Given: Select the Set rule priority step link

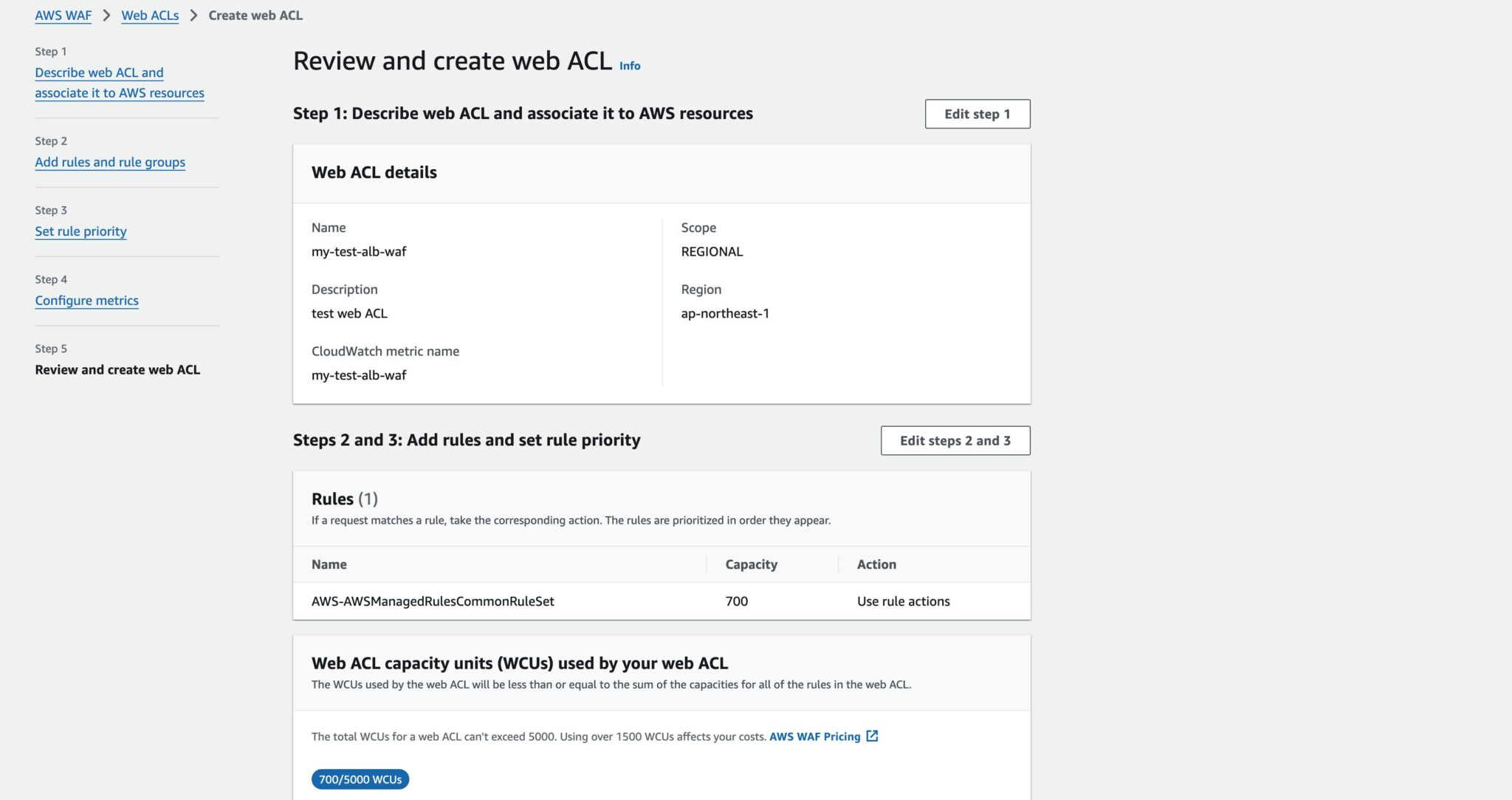Looking at the screenshot, I should [80, 231].
